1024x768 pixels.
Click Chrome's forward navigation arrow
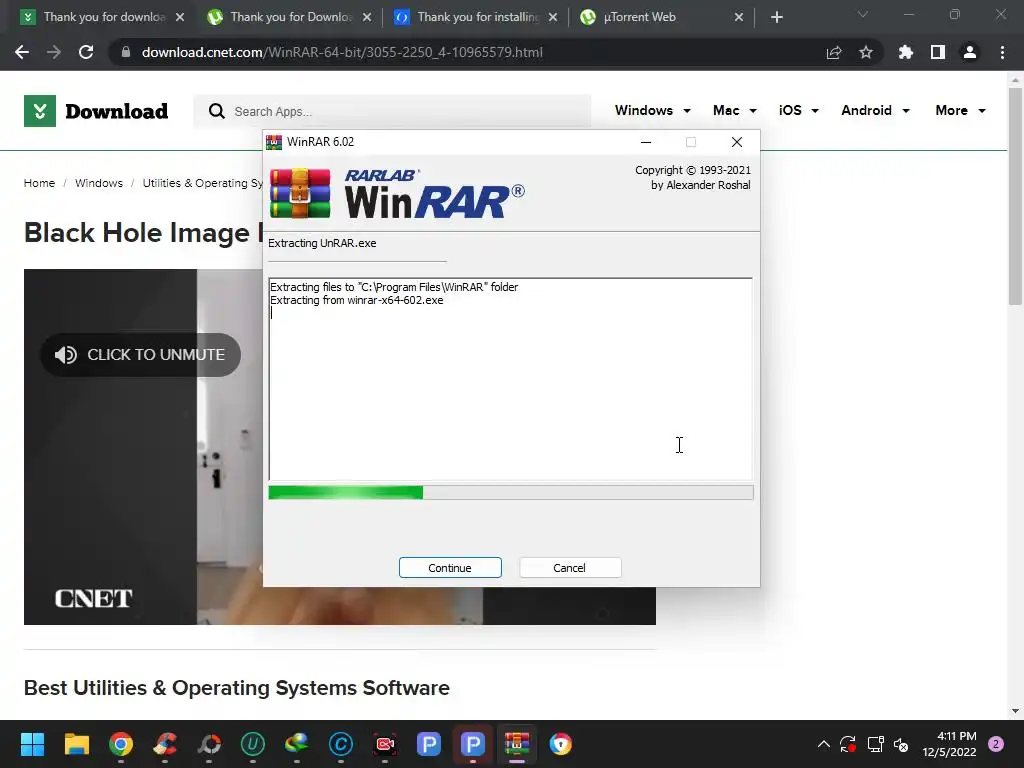(x=54, y=52)
